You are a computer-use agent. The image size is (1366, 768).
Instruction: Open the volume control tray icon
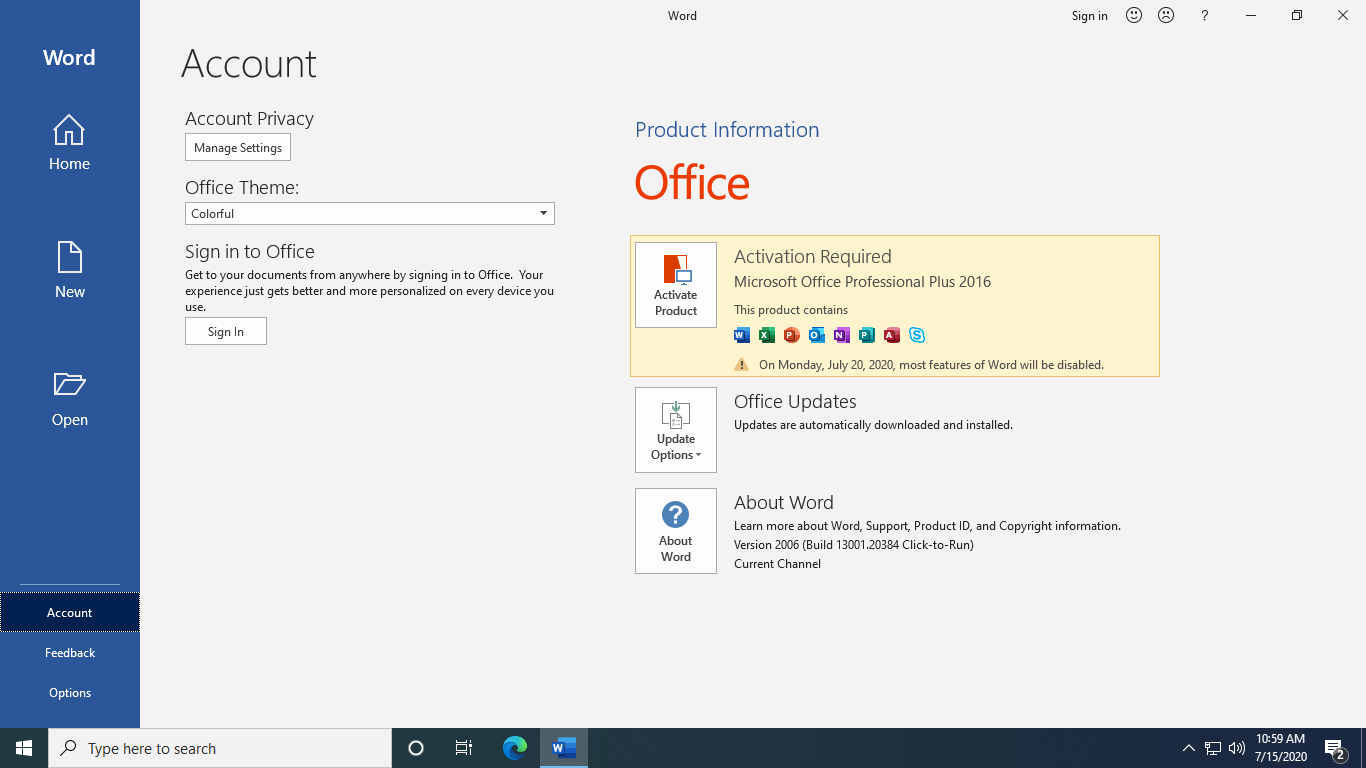click(1237, 748)
